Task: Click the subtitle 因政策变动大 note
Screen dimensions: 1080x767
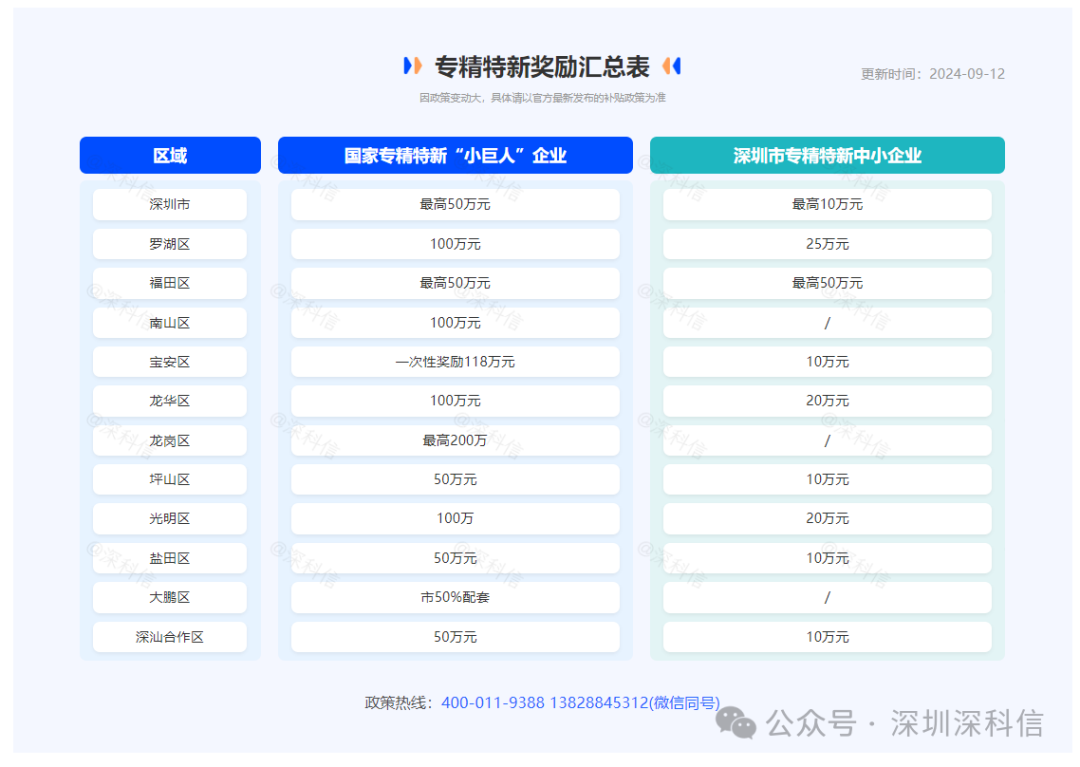Action: [542, 98]
